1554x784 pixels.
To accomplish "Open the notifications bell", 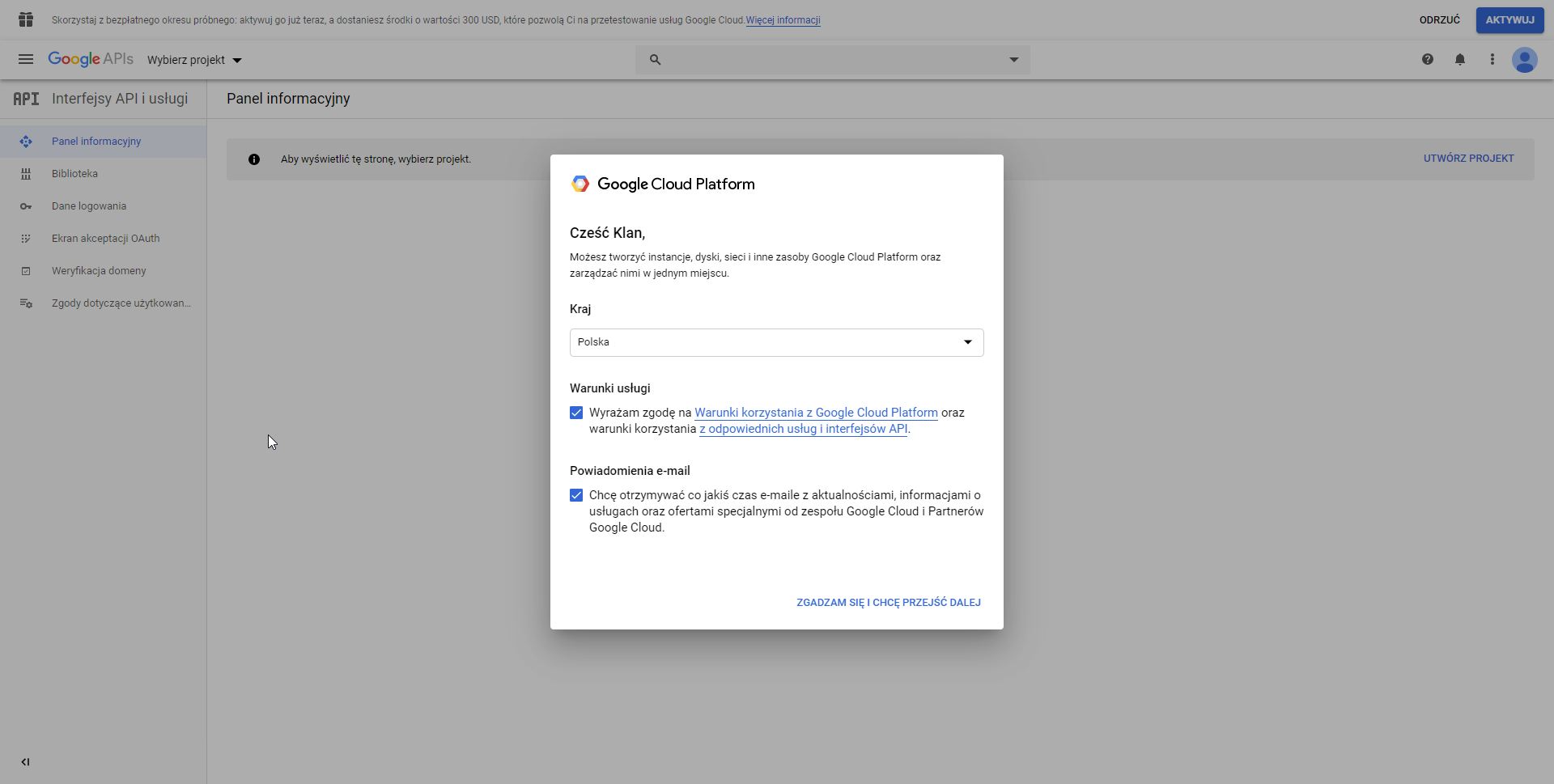I will [1460, 59].
